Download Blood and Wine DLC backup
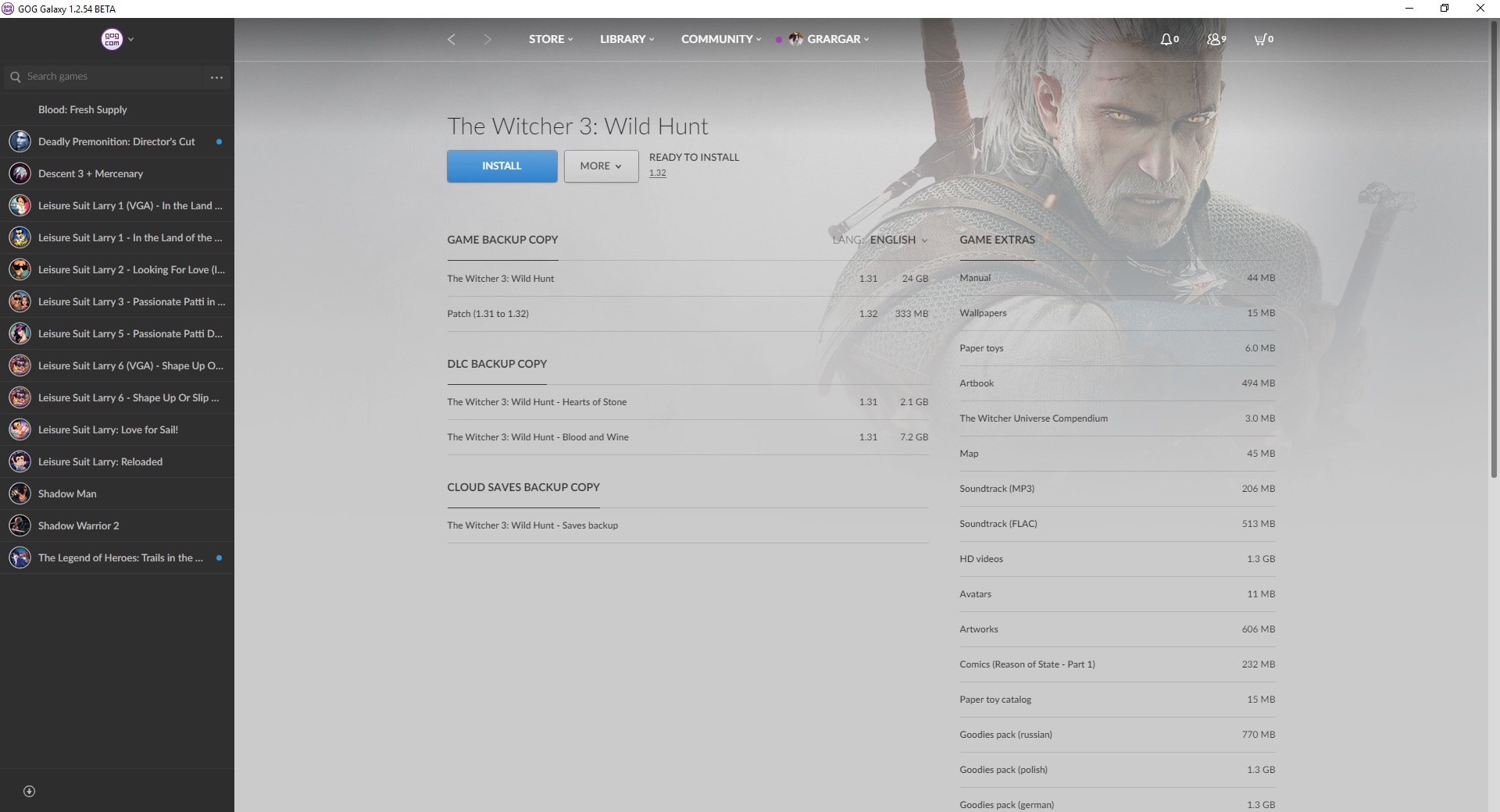This screenshot has height=812, width=1500. (687, 437)
